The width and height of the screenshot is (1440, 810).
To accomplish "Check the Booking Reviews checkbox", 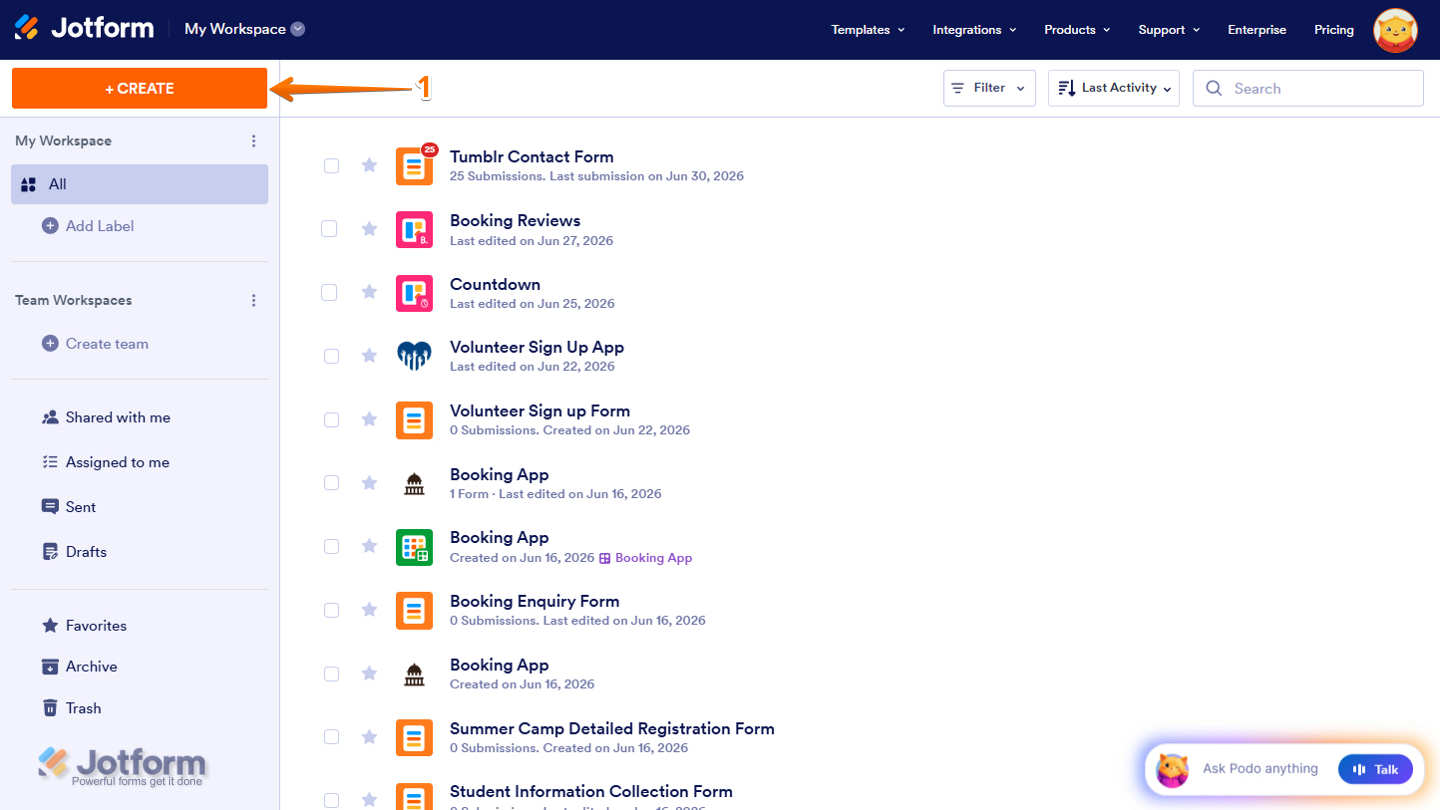I will click(329, 229).
